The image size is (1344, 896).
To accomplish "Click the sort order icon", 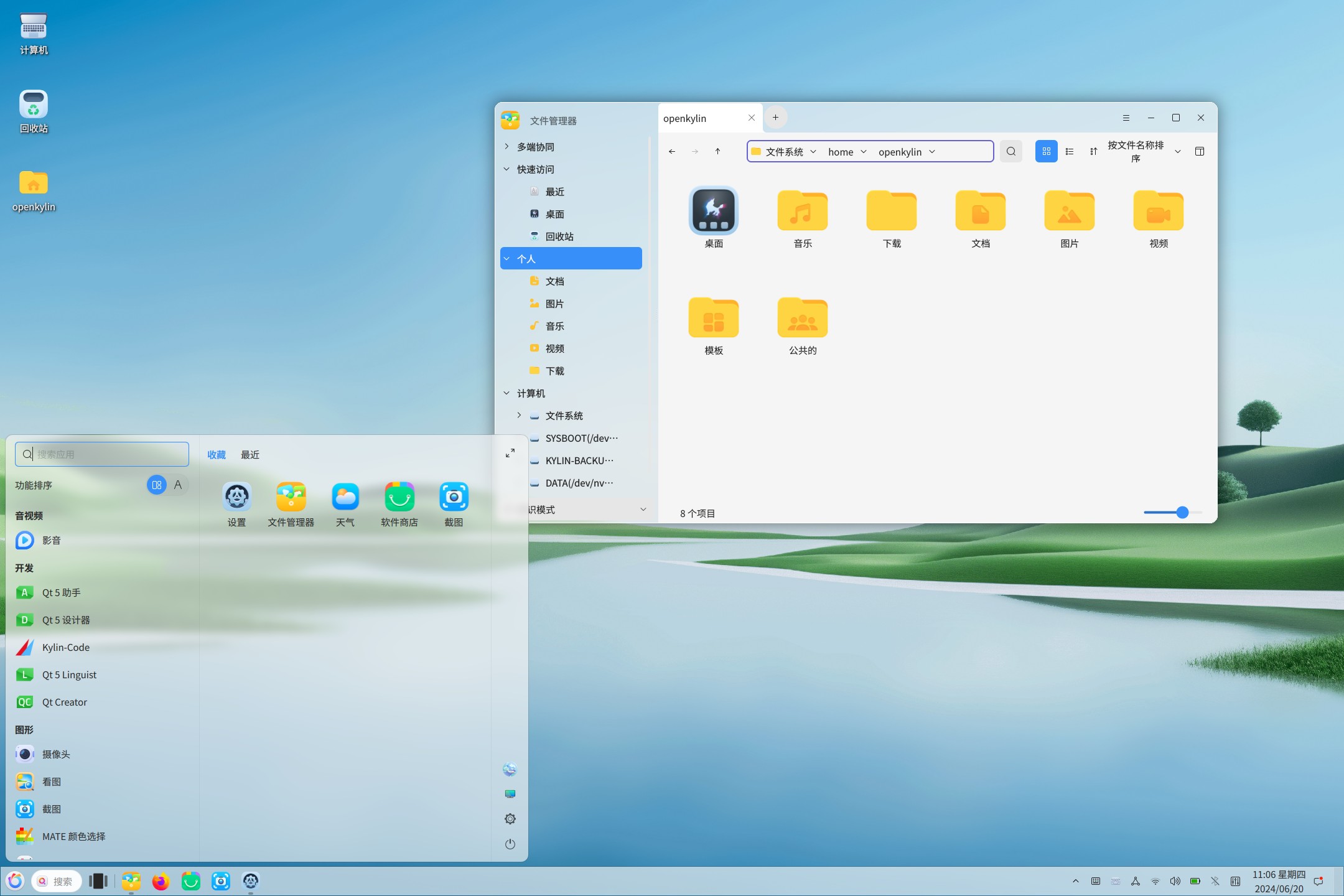I will click(1093, 151).
